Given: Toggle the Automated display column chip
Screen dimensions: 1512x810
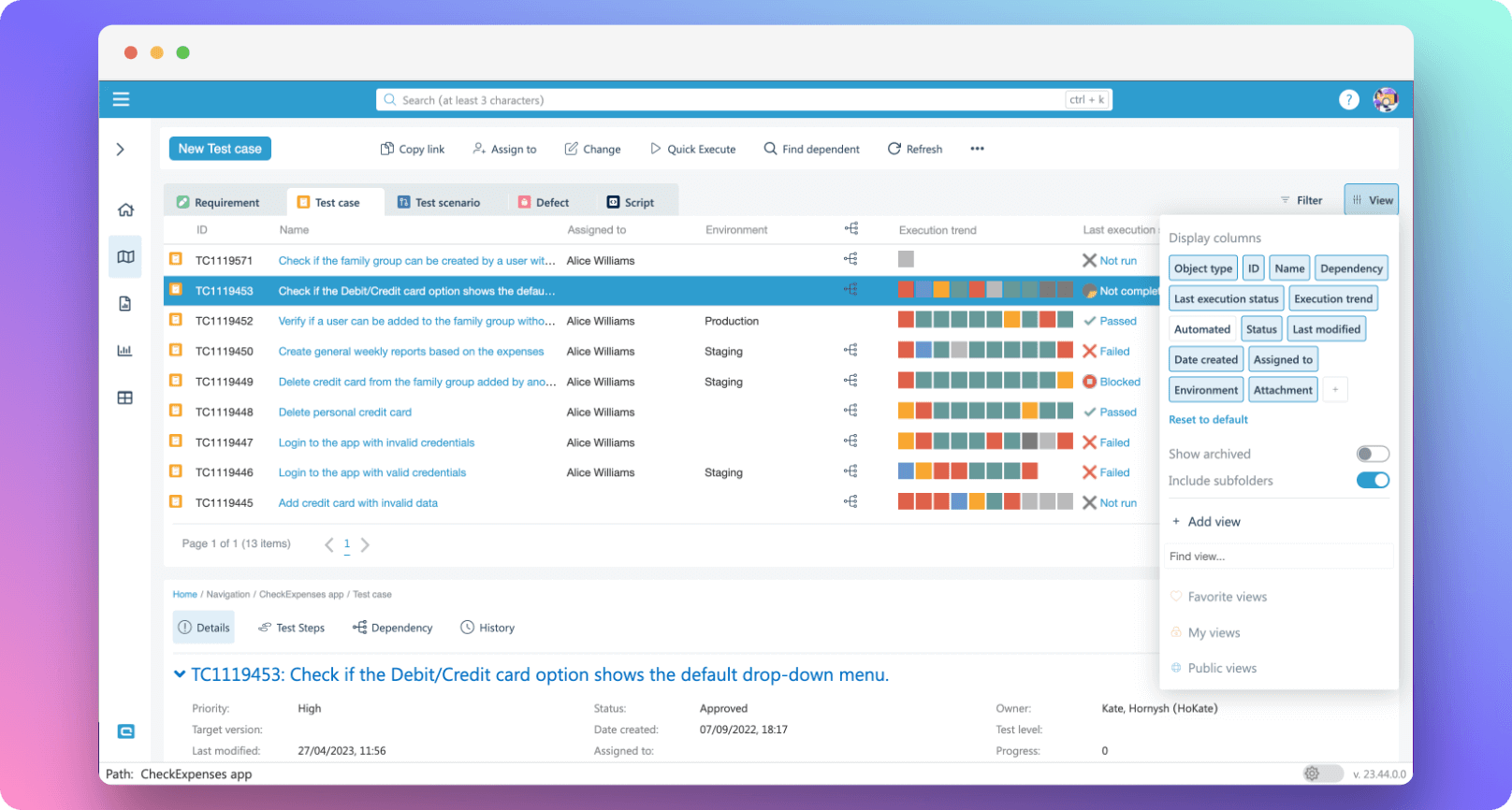Looking at the screenshot, I should 1201,329.
